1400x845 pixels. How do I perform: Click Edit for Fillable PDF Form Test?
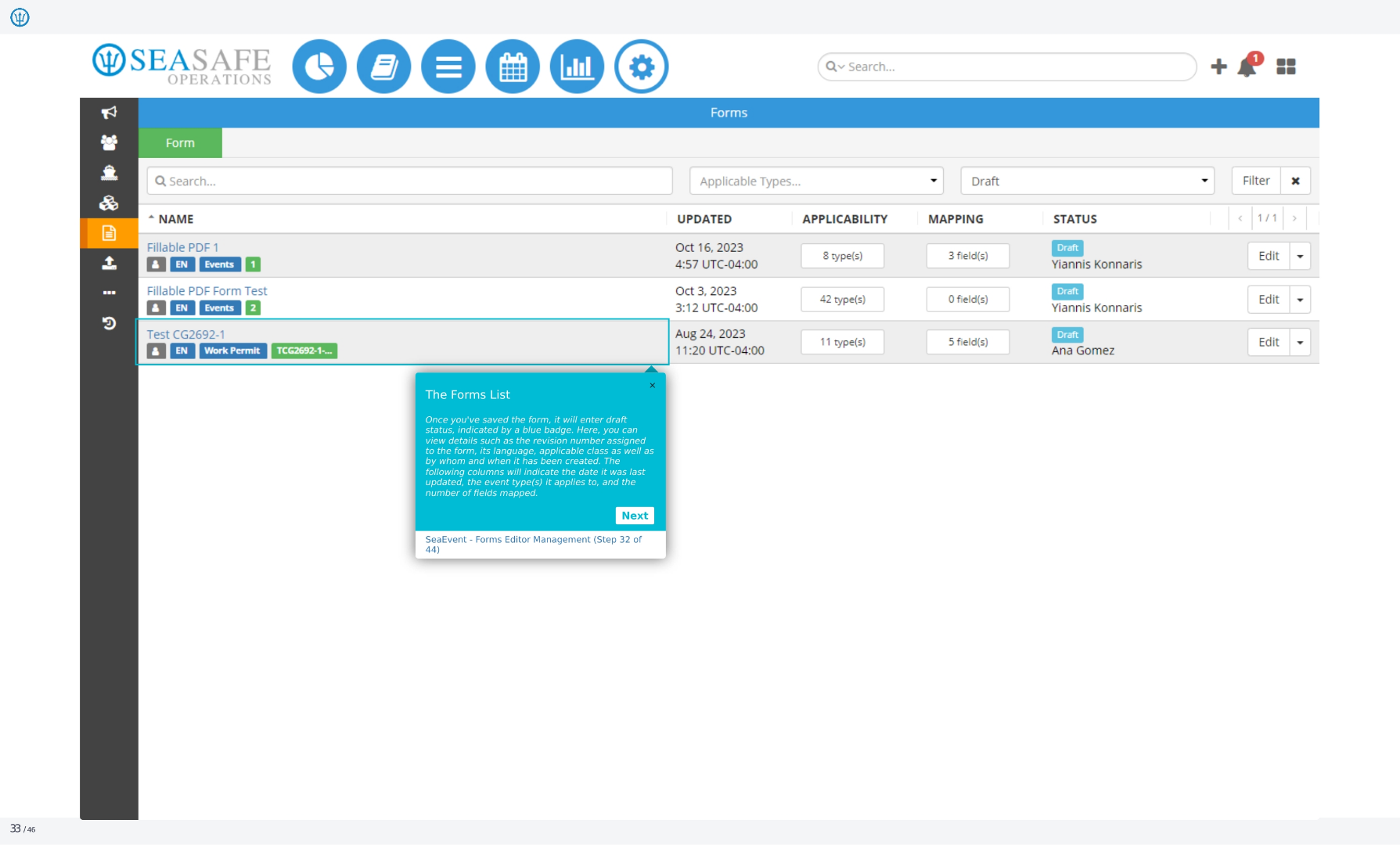click(1269, 300)
